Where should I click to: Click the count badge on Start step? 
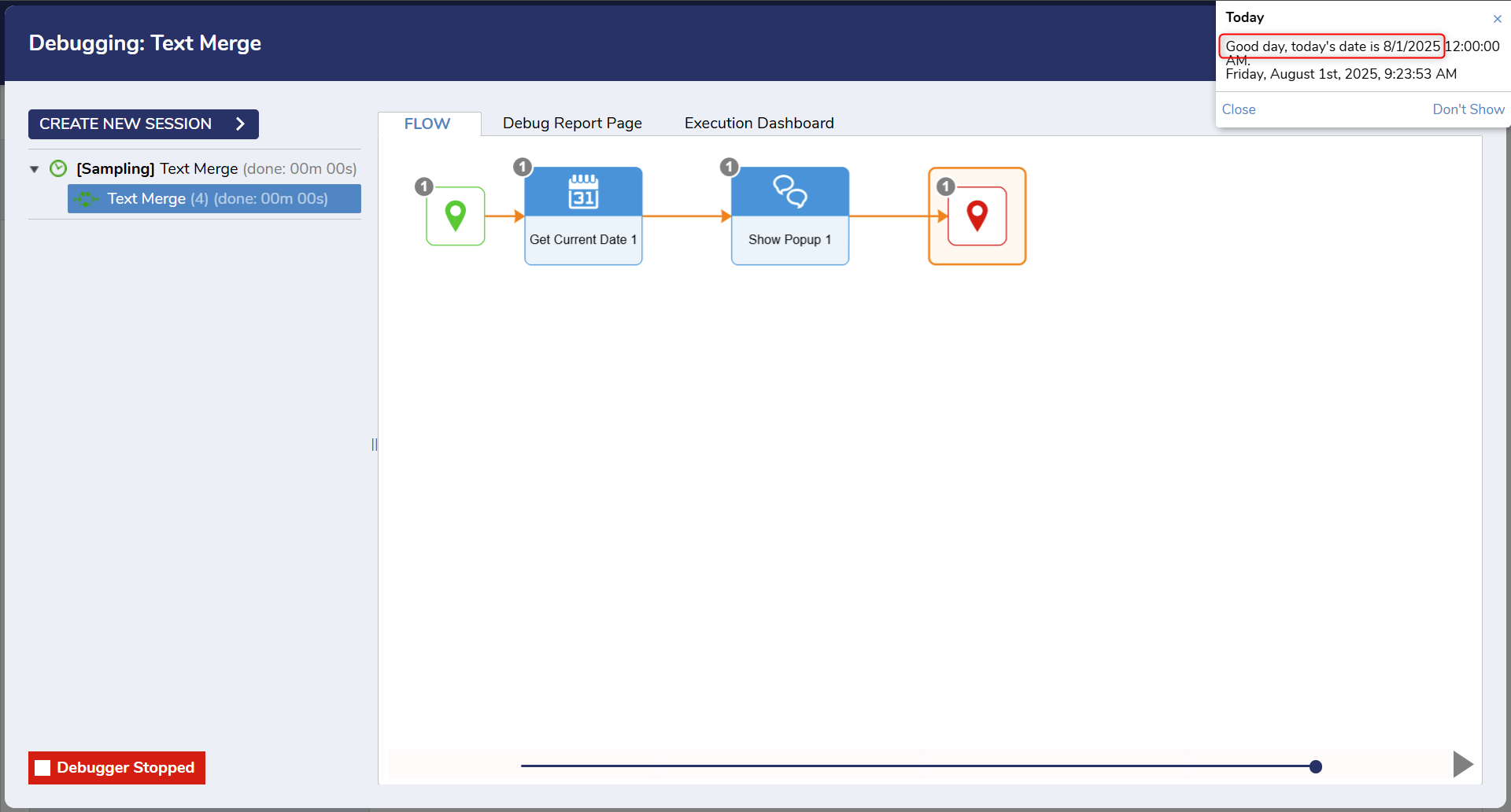pos(424,186)
